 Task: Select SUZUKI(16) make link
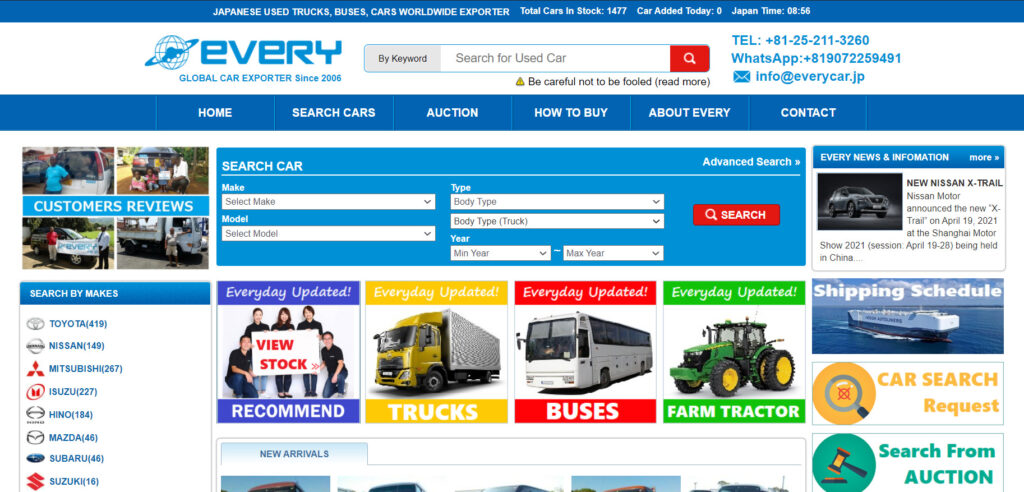click(x=74, y=482)
